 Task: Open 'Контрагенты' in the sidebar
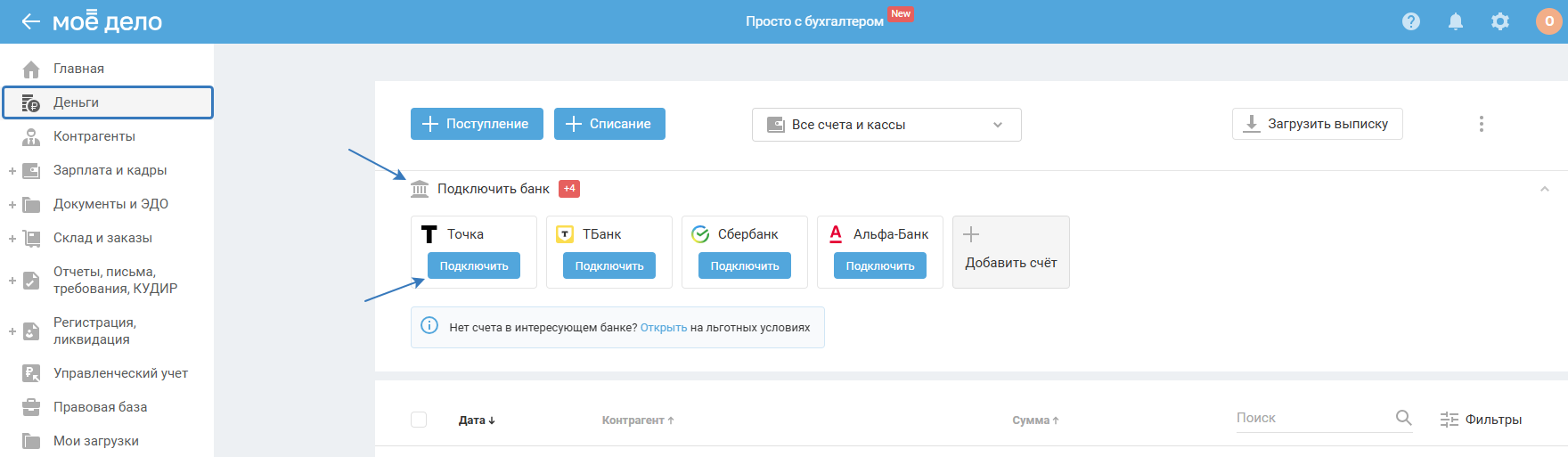point(94,136)
